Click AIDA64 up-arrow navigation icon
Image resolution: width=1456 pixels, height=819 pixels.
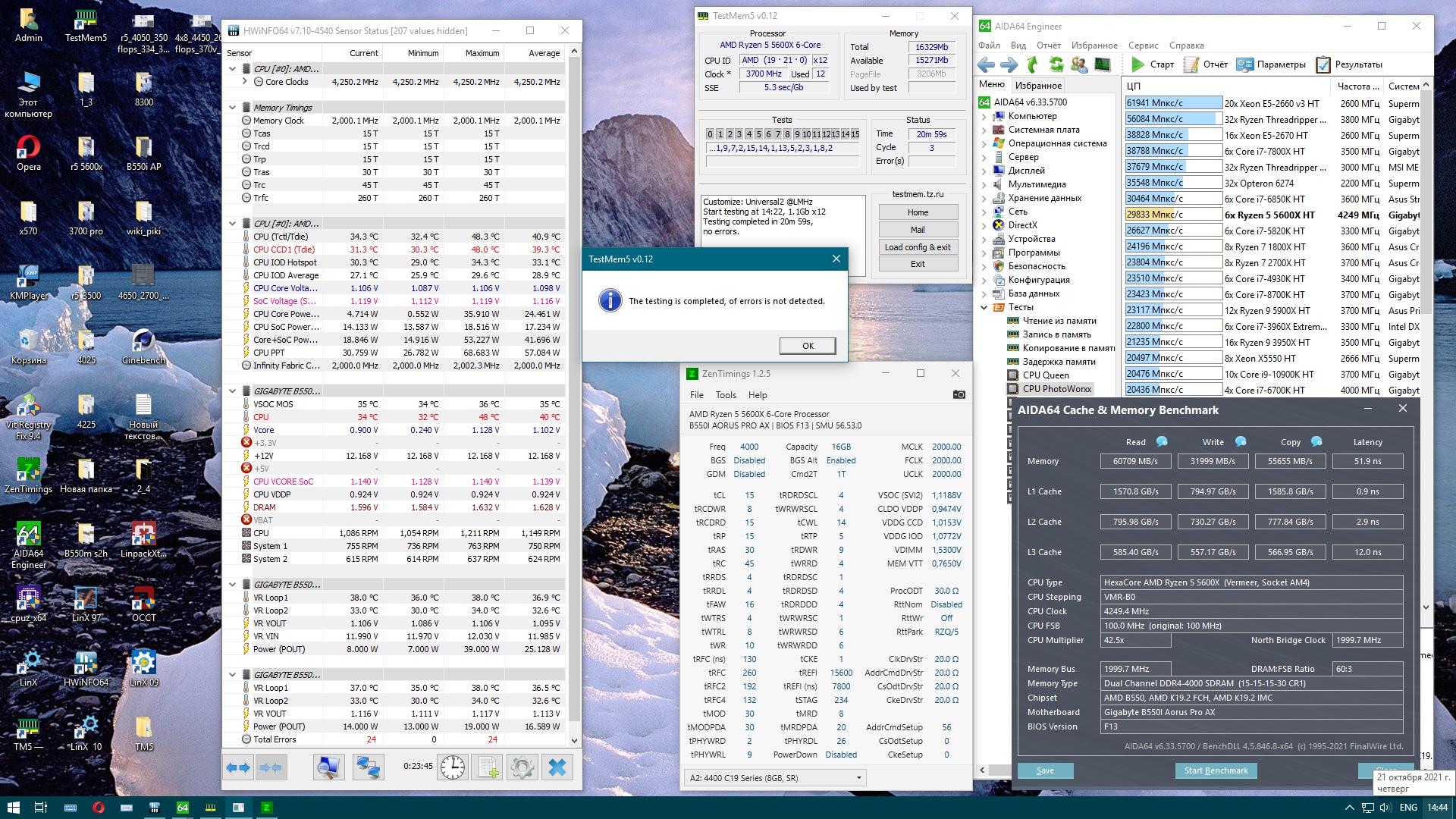[1032, 64]
